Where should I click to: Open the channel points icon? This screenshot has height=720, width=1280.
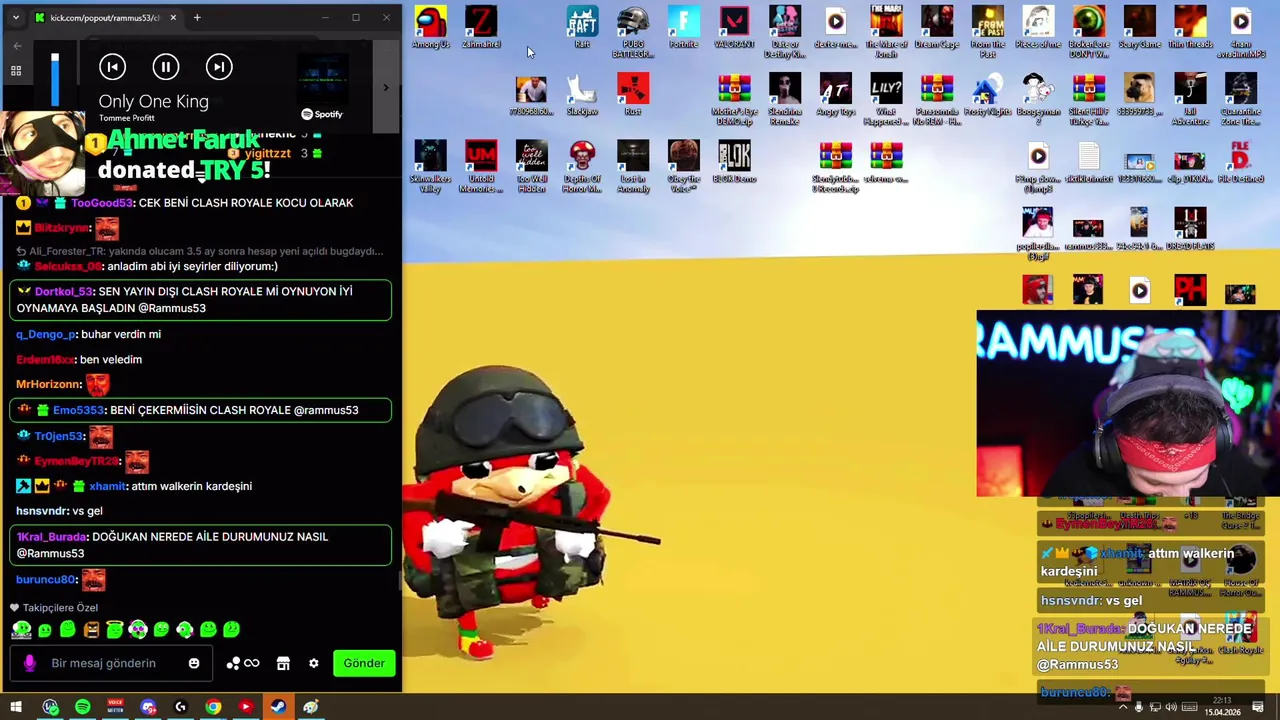pos(243,663)
